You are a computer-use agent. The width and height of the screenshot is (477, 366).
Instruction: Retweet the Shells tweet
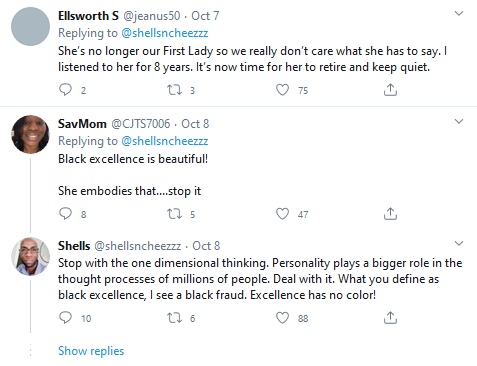pos(174,318)
